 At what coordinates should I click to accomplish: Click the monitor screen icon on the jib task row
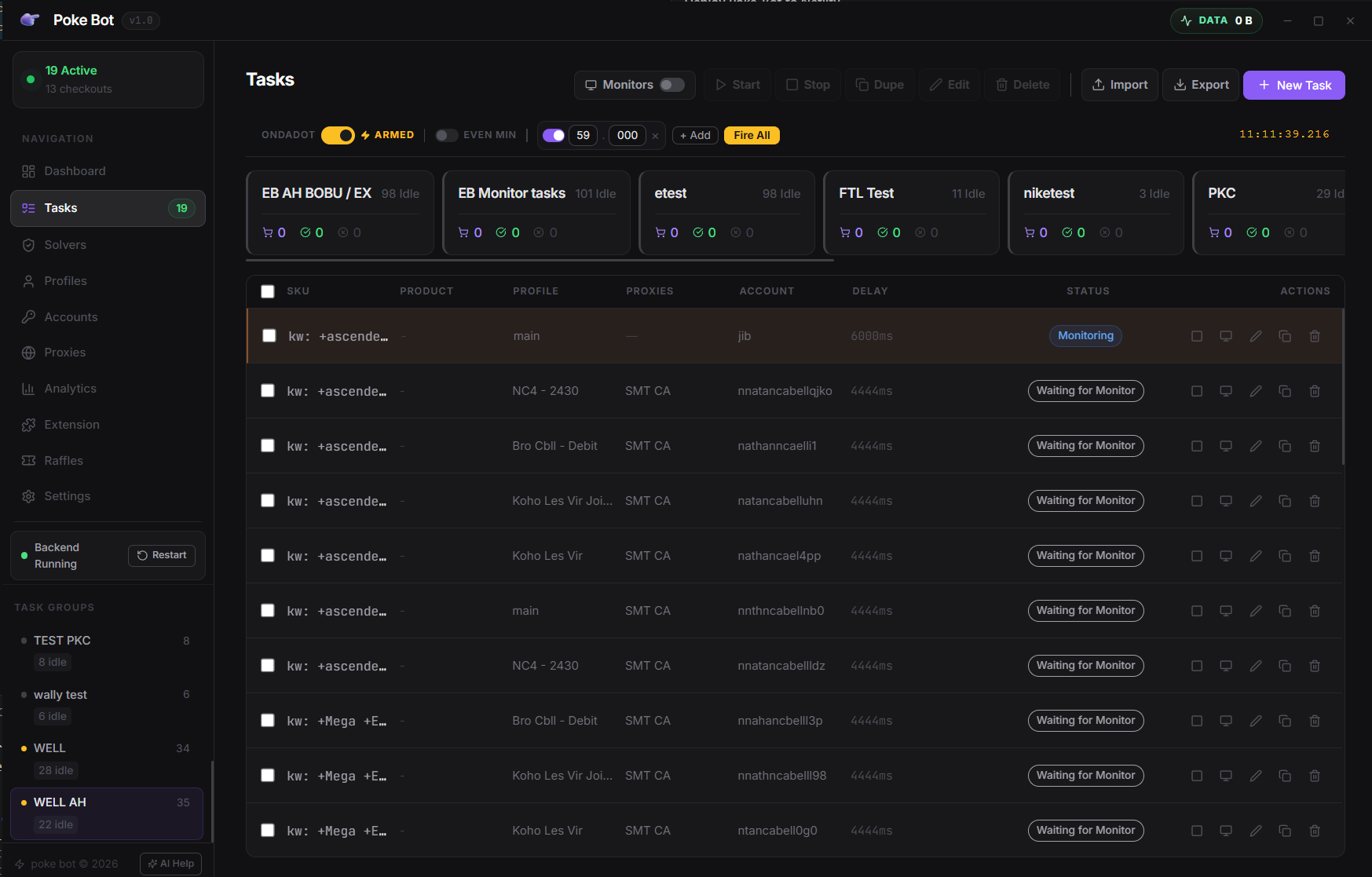click(1226, 335)
